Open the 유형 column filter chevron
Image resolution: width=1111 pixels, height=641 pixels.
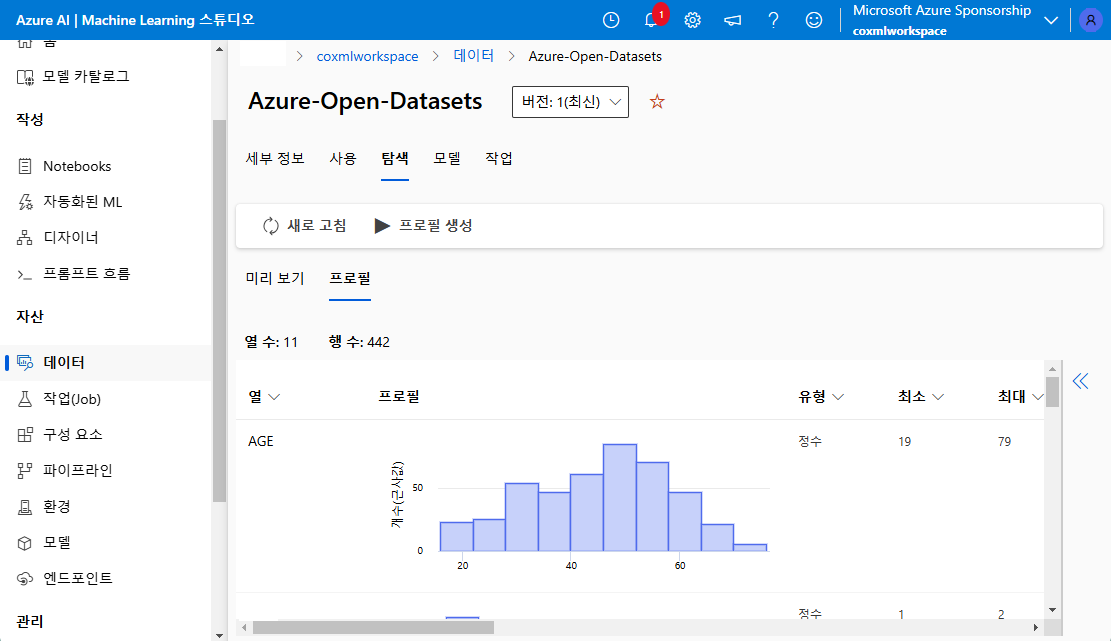click(838, 397)
